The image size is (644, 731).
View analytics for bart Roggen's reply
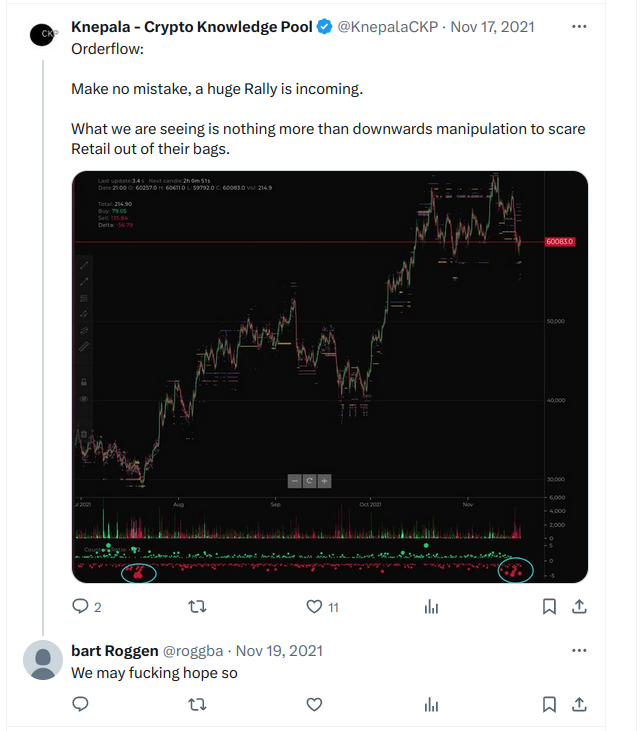coord(431,704)
